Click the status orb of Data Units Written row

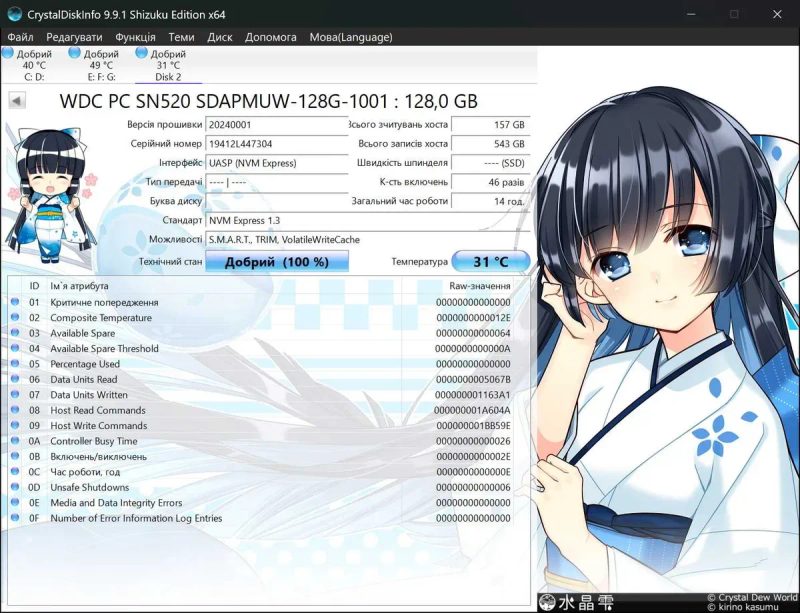[x=15, y=394]
